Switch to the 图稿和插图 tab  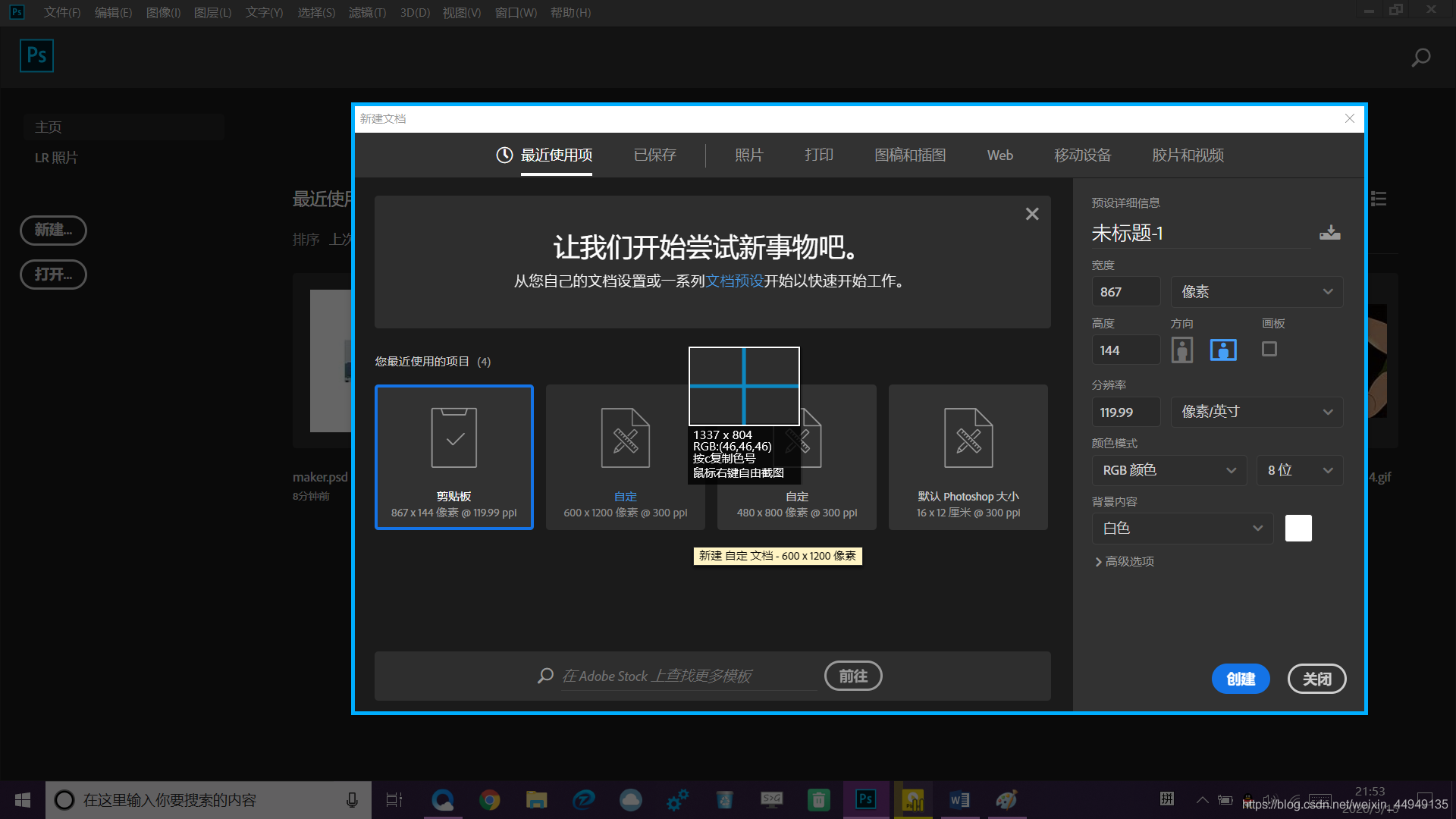910,155
